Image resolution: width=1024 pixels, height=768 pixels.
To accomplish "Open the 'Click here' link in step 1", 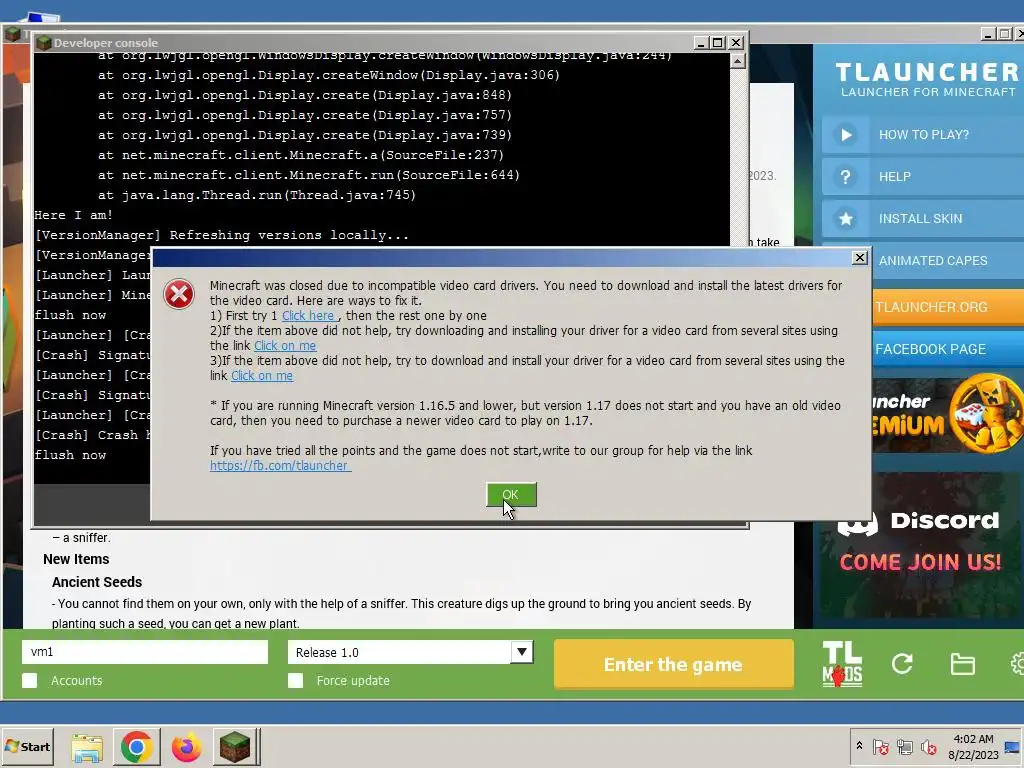I will click(308, 315).
